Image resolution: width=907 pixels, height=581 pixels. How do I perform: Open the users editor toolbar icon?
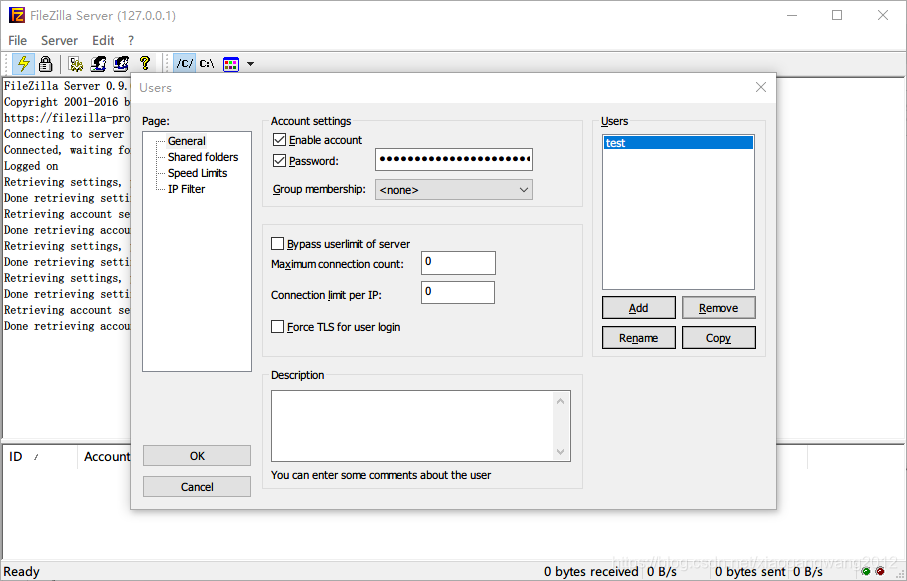coord(98,64)
